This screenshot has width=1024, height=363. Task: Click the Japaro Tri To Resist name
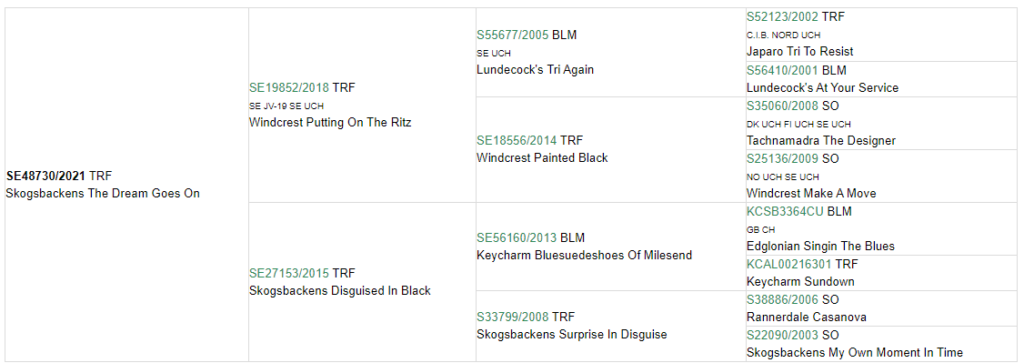808,51
